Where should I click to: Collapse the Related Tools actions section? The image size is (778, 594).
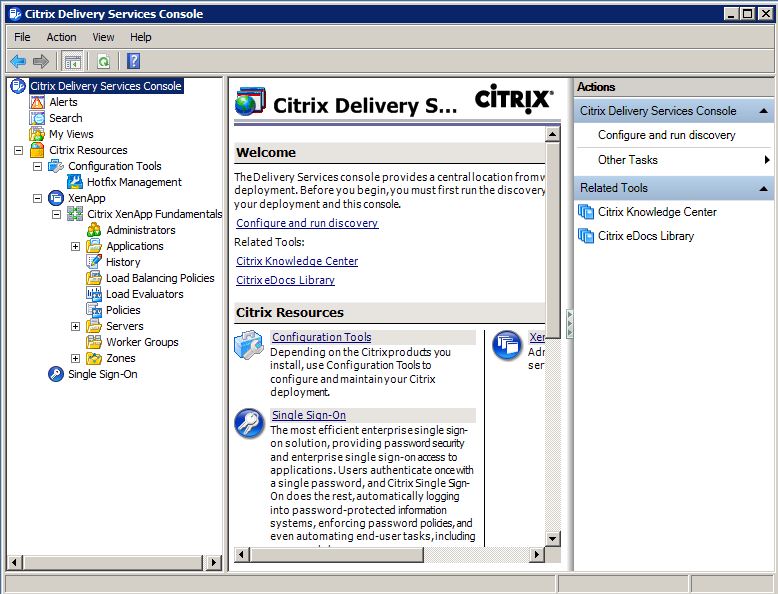point(764,189)
